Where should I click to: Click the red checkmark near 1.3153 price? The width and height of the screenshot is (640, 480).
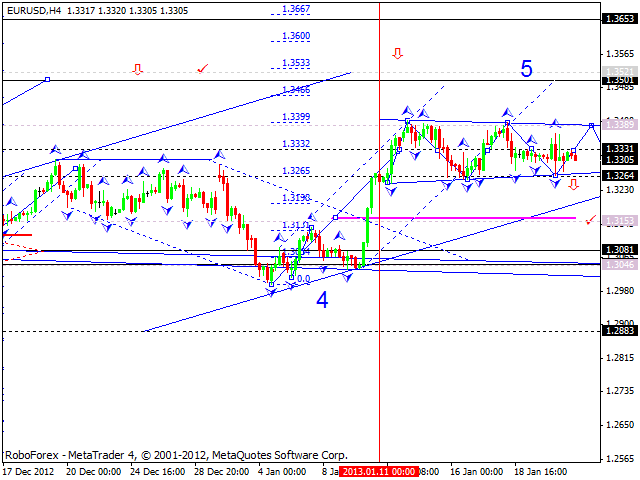point(591,218)
